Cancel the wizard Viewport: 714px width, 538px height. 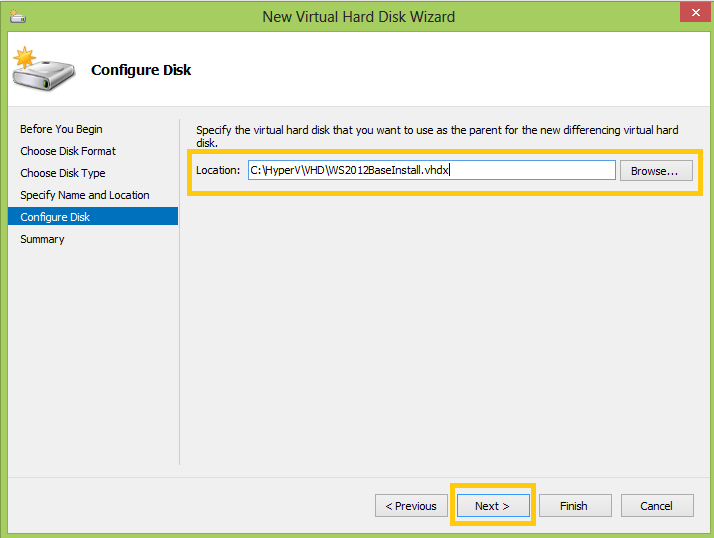coord(657,506)
